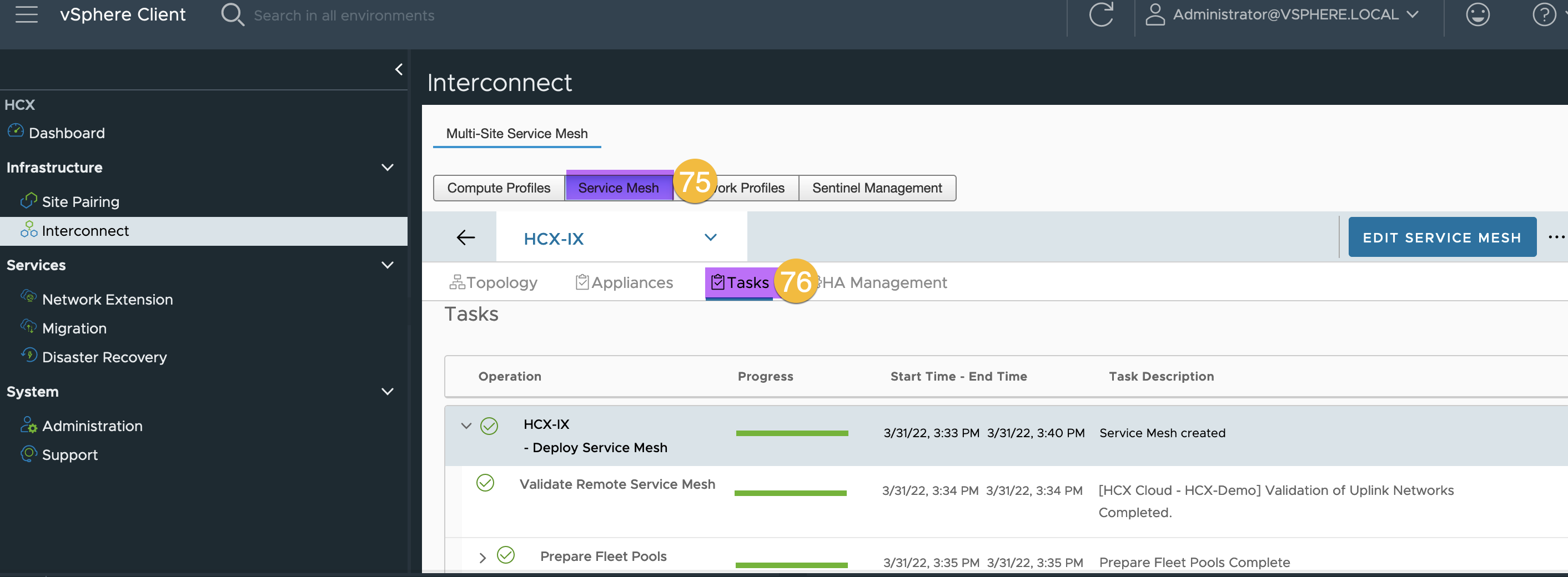Switch to Compute Profiles tab
This screenshot has width=1568, height=577.
pyautogui.click(x=499, y=188)
